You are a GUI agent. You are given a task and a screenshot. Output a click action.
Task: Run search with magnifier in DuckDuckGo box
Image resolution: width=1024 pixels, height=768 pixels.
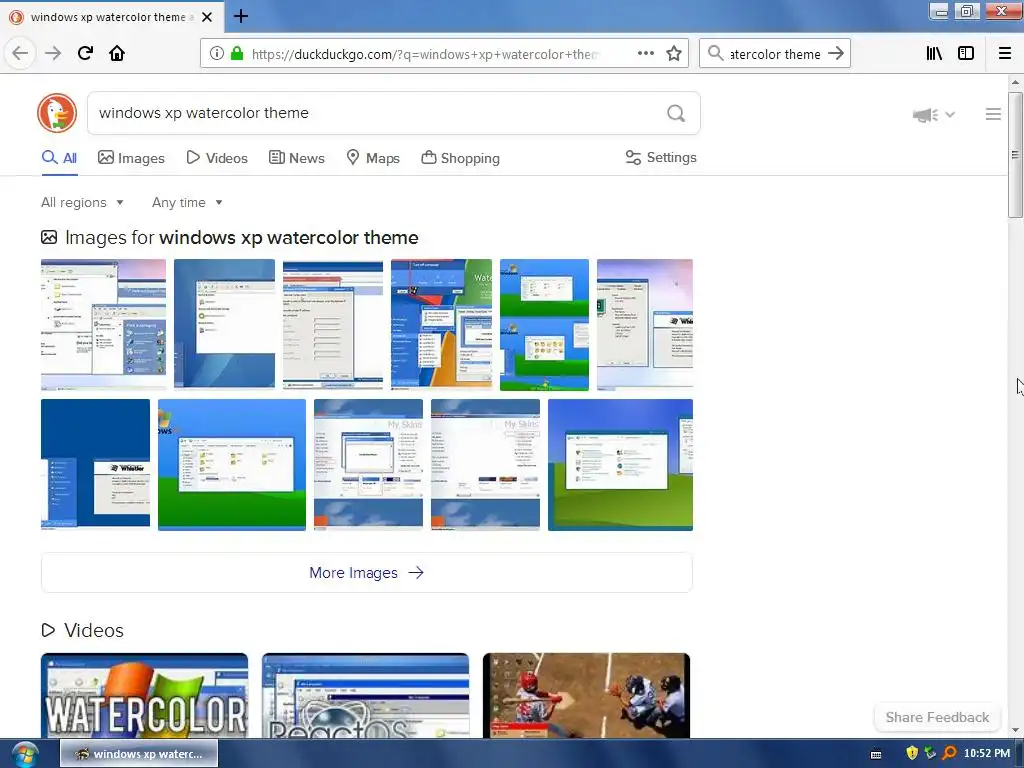pyautogui.click(x=676, y=114)
